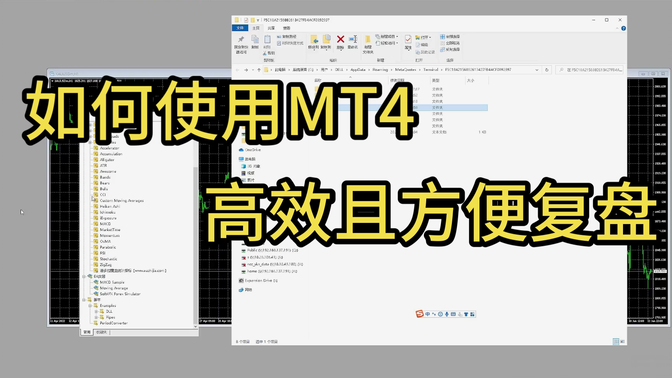Click the Pin to Quick Access icon in the Explorer ribbon
Viewport: 672px width, 378px height.
click(241, 39)
